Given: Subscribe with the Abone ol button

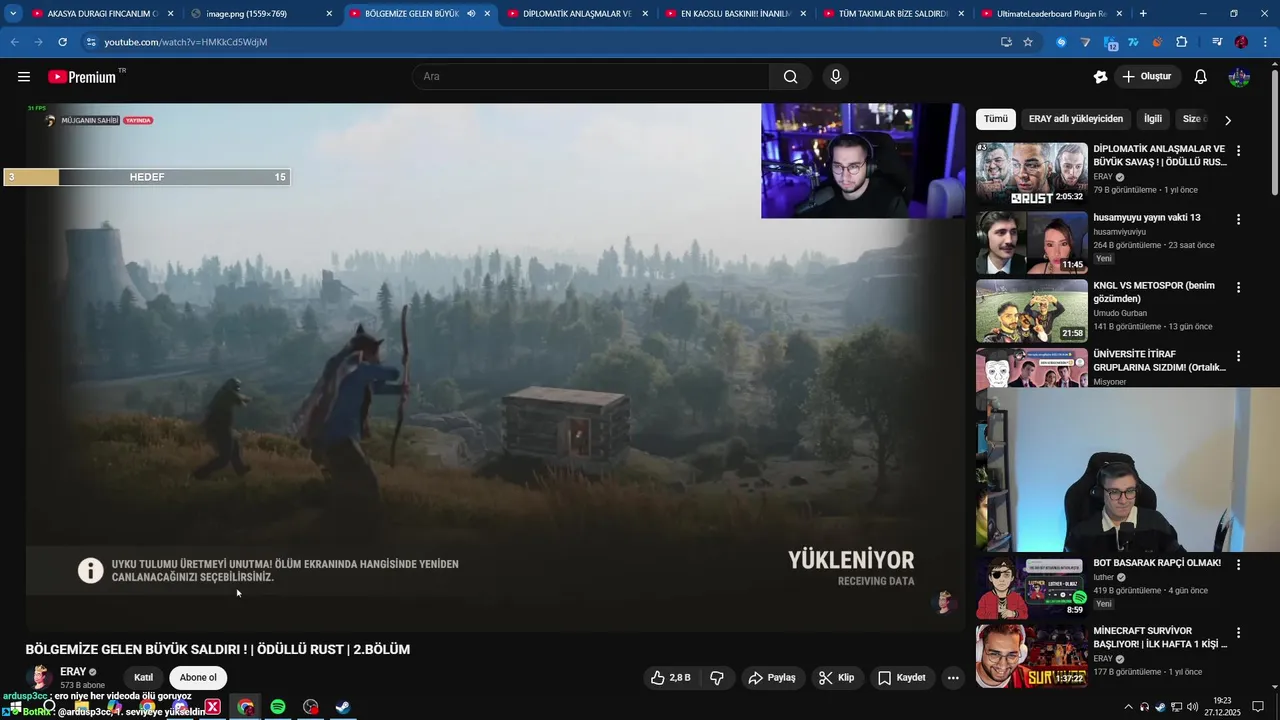Looking at the screenshot, I should coord(198,678).
